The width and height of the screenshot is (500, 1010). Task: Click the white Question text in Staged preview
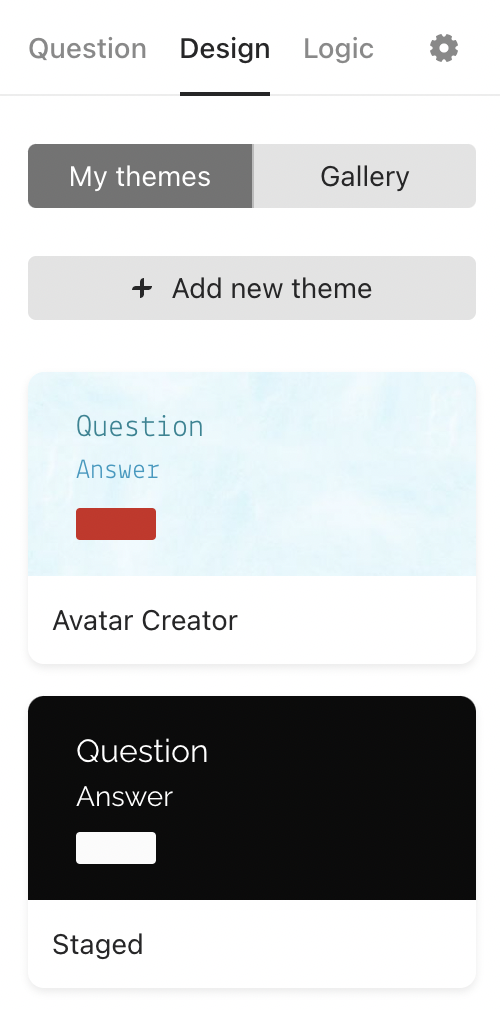(142, 751)
